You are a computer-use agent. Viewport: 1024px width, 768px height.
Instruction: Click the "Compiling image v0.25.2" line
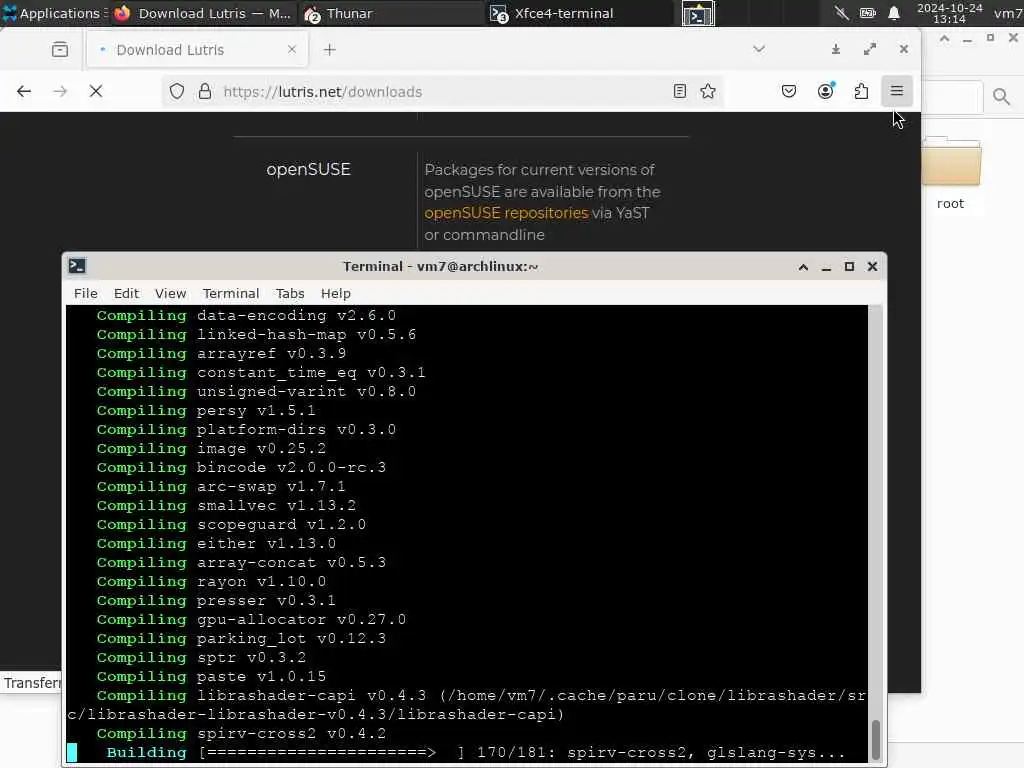[x=212, y=449]
